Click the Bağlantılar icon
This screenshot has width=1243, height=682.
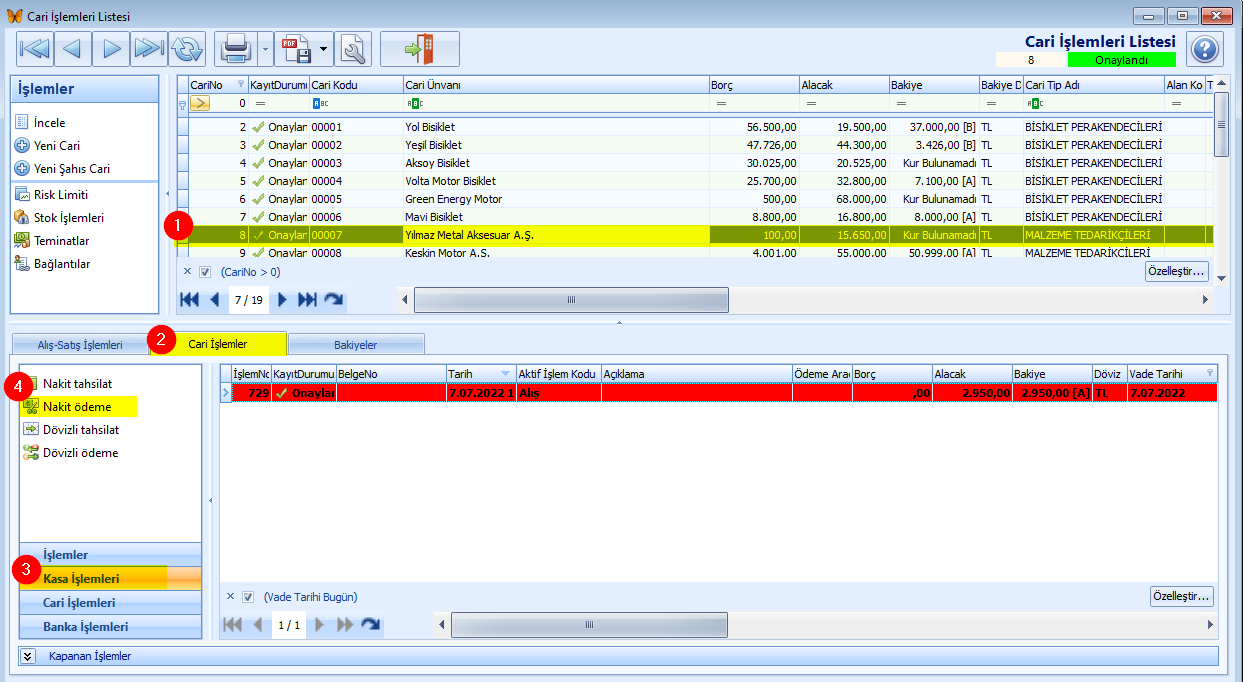pyautogui.click(x=23, y=263)
